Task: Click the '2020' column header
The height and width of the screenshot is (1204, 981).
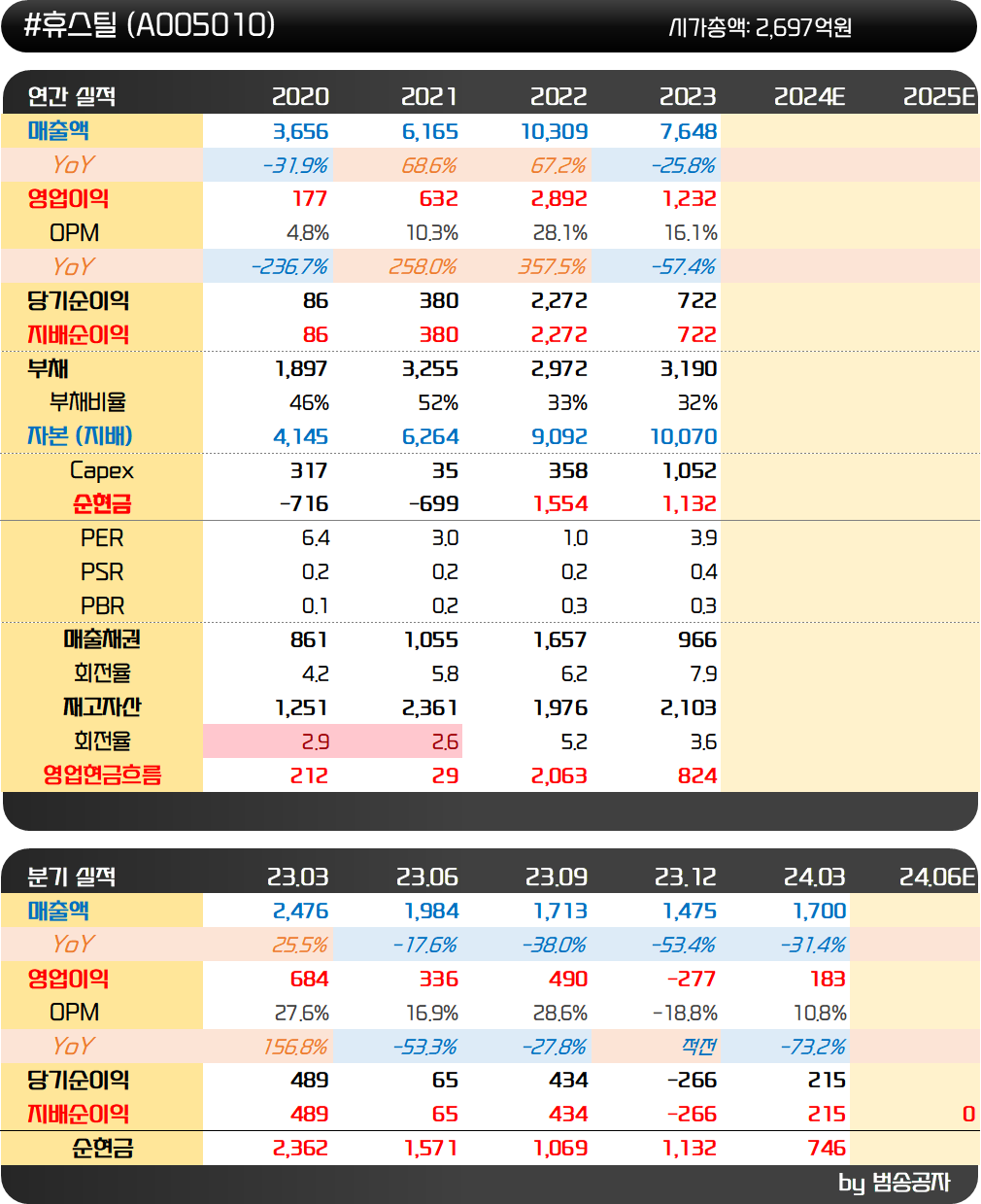Action: pyautogui.click(x=300, y=96)
